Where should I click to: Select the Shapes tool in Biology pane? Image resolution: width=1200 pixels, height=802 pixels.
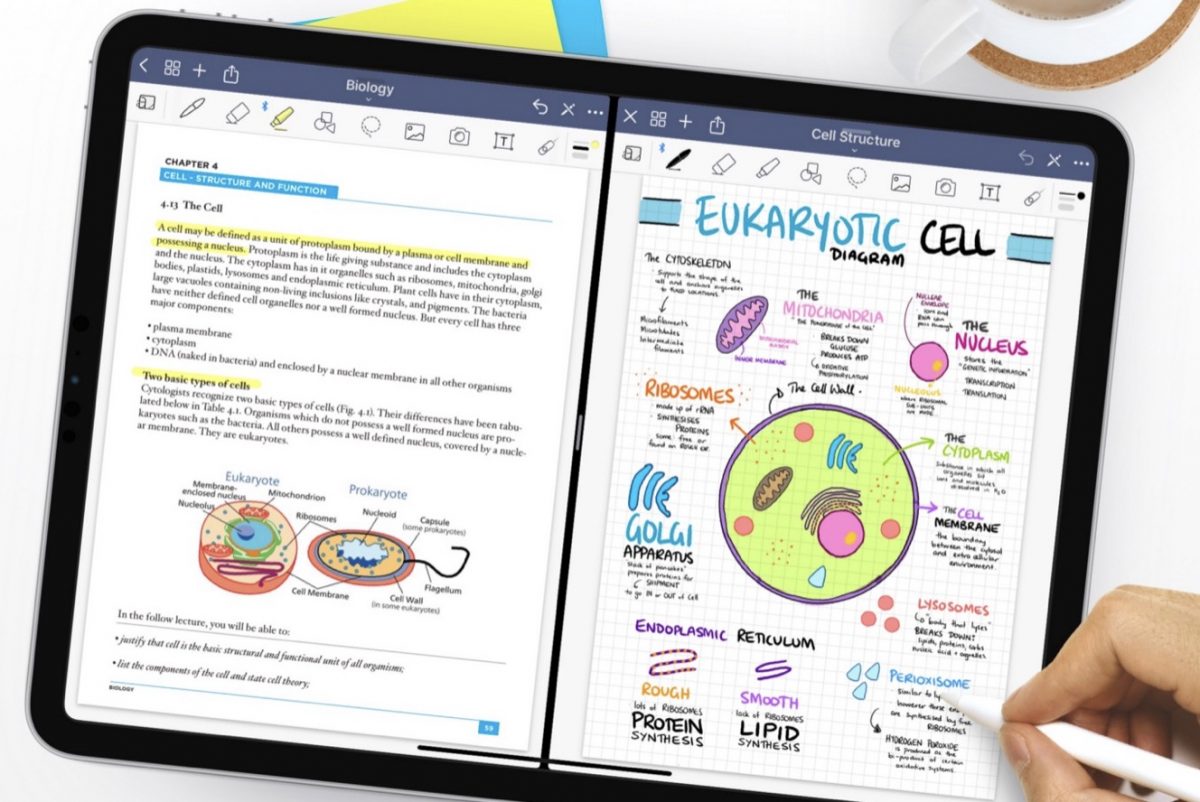tap(324, 122)
